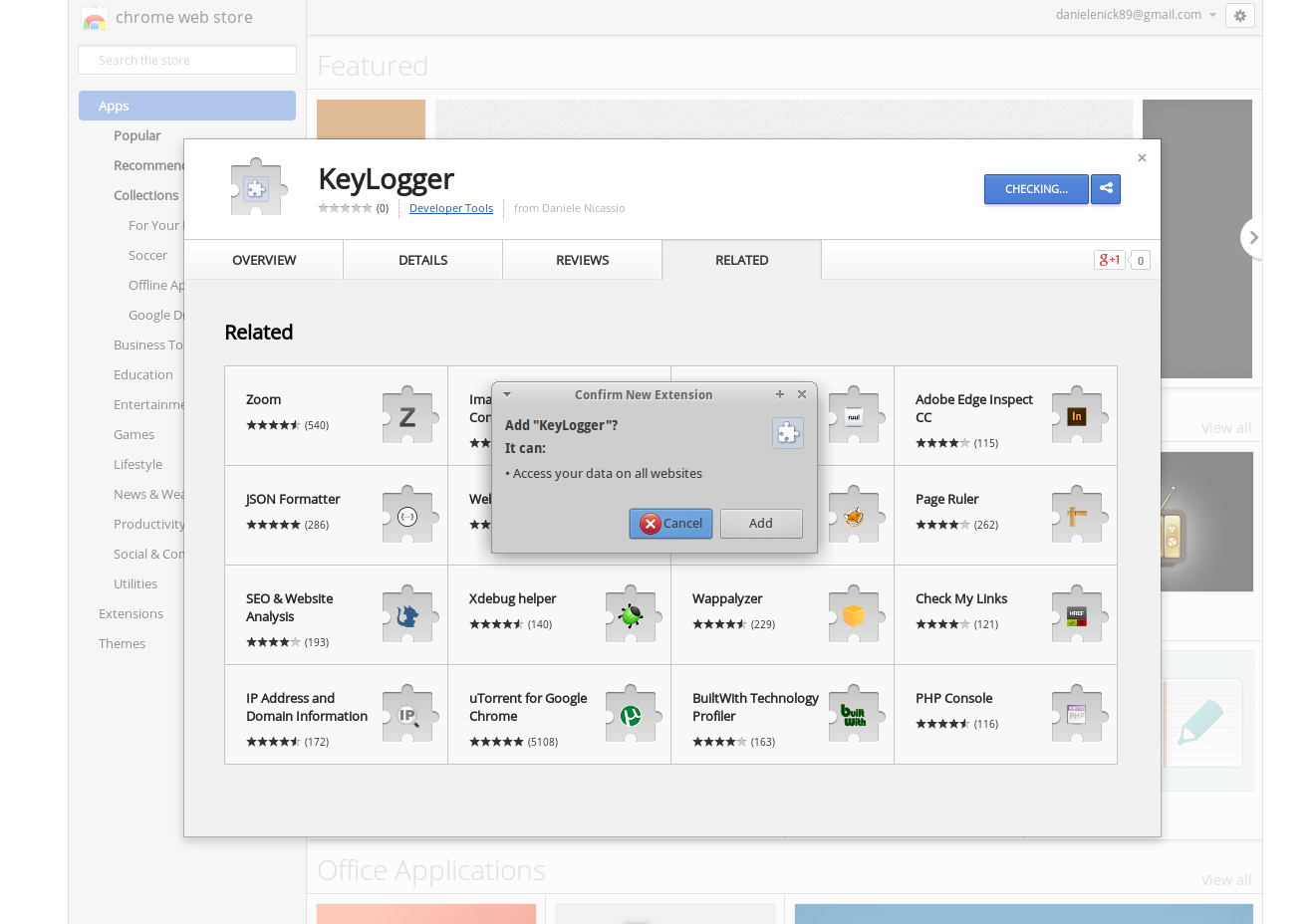Open Themes category in sidebar
Screen dimensions: 1314x924
pyautogui.click(x=122, y=643)
